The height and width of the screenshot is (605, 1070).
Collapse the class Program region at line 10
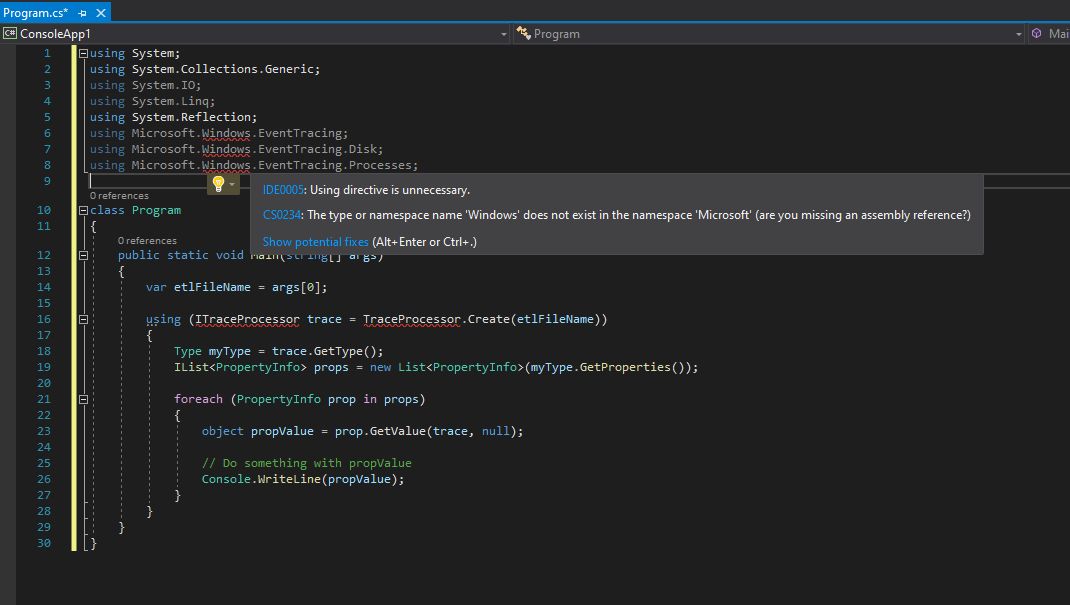pos(83,210)
